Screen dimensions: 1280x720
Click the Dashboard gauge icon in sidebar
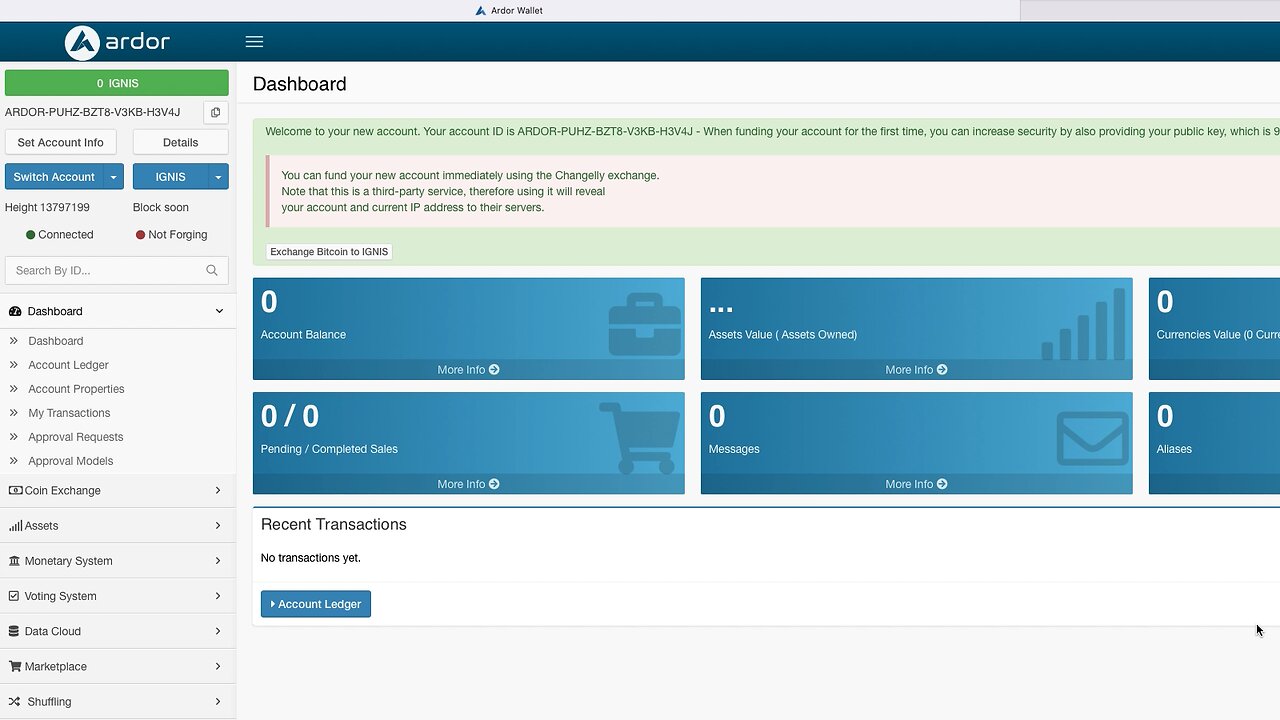click(x=15, y=311)
